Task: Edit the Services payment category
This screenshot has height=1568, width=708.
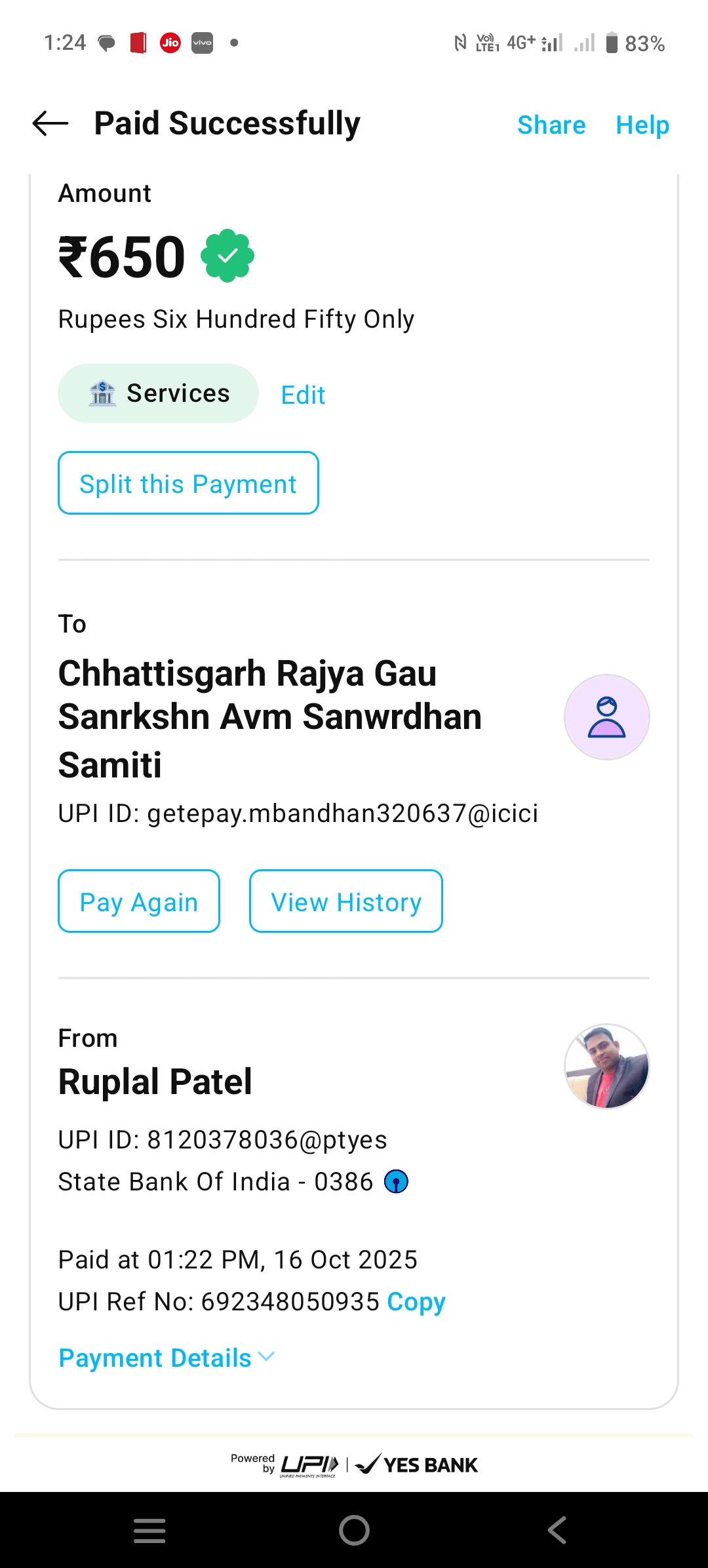Action: click(303, 395)
